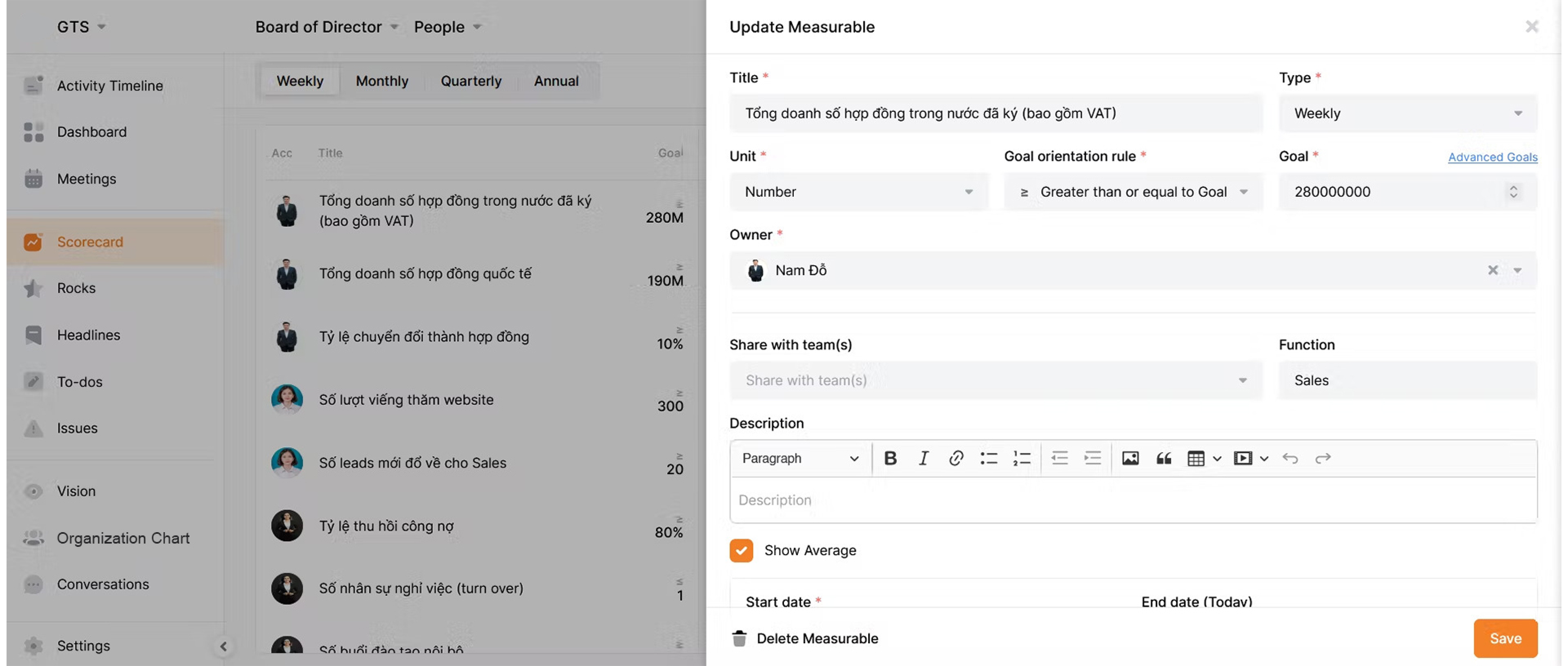Insert a numbered list
The image size is (1568, 666).
pos(1021,458)
